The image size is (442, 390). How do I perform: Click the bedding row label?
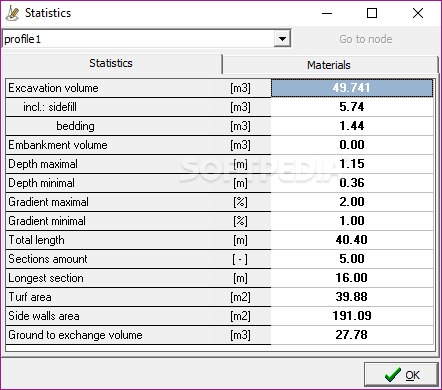[x=75, y=126]
